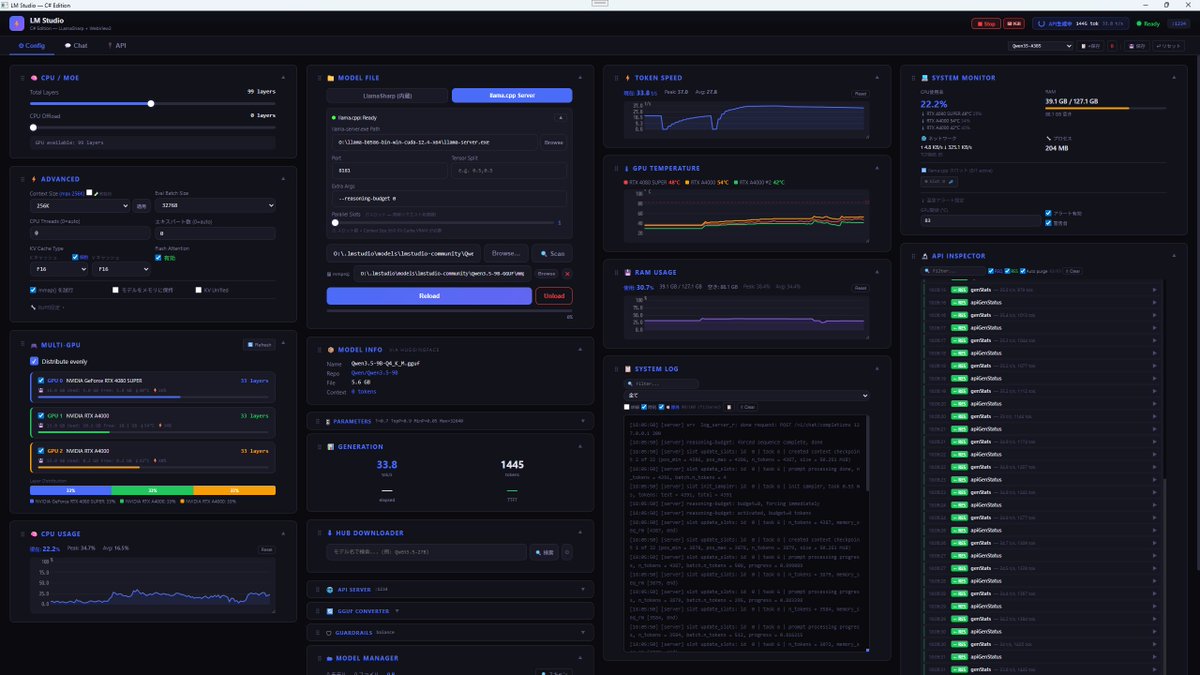Toggle the KV cache sync checkbox
The width and height of the screenshot is (1200, 675).
[x=75, y=257]
